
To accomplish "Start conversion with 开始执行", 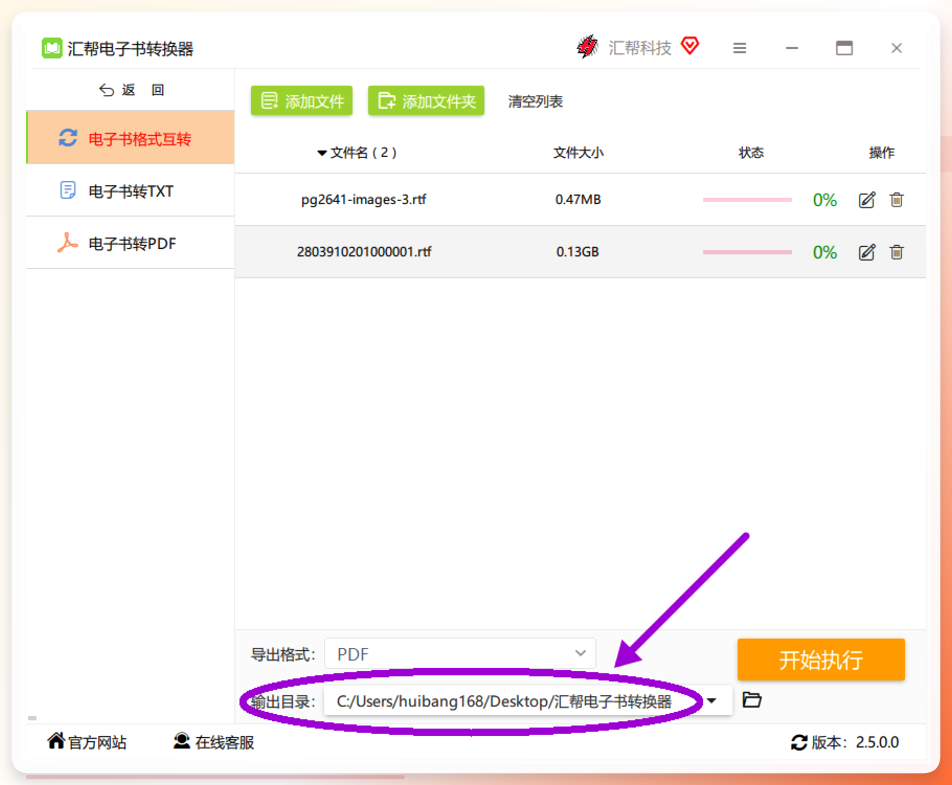I will tap(821, 659).
